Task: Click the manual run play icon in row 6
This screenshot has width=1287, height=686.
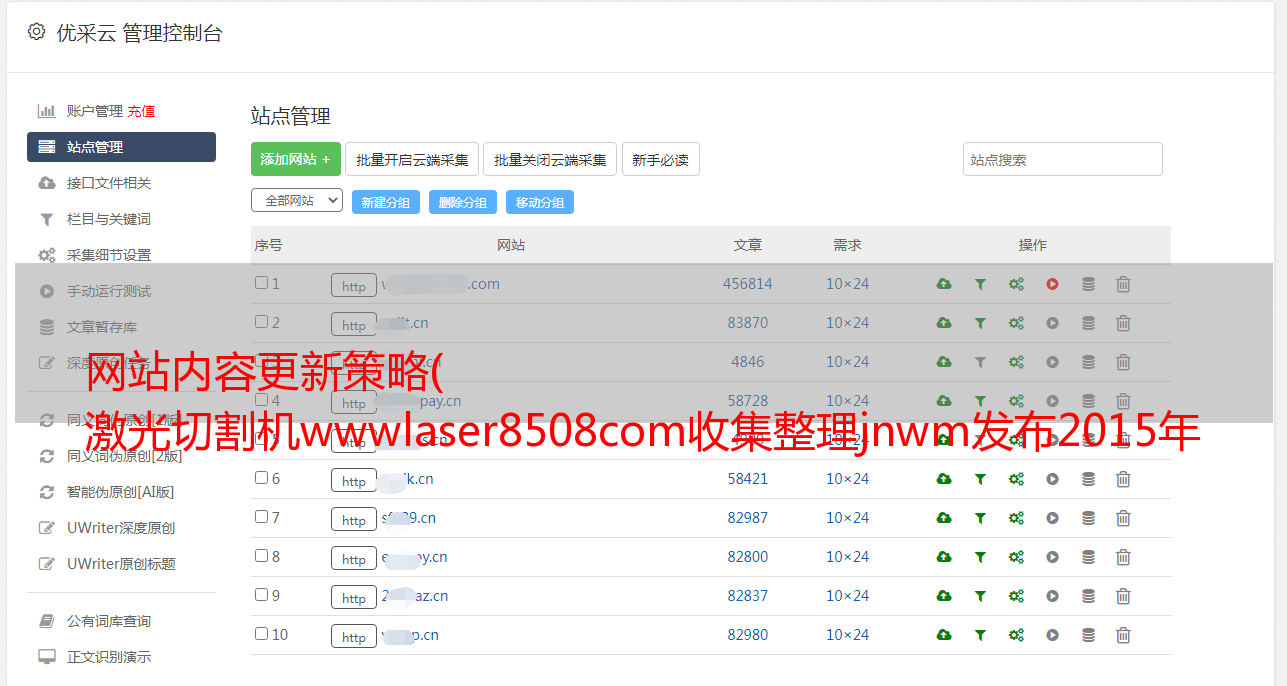Action: 1052,479
